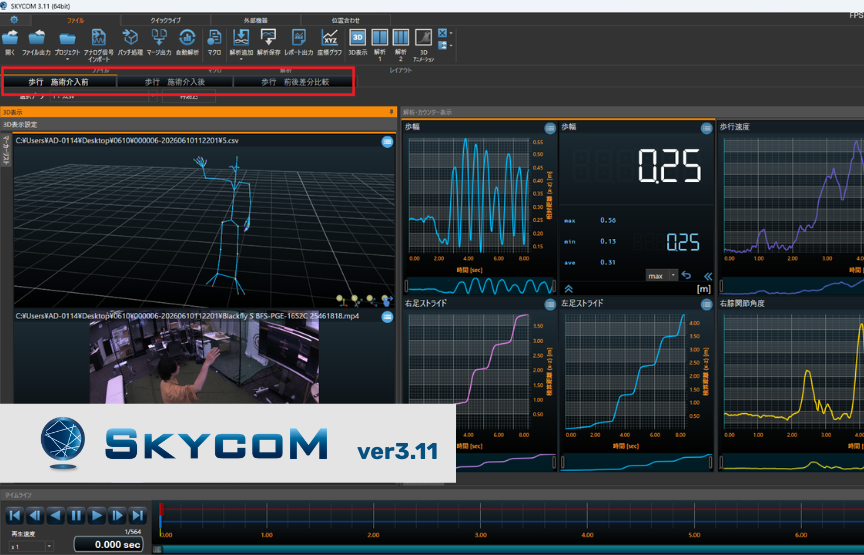Click the 解析追加 add analysis icon
This screenshot has height=555, width=864.
[241, 37]
